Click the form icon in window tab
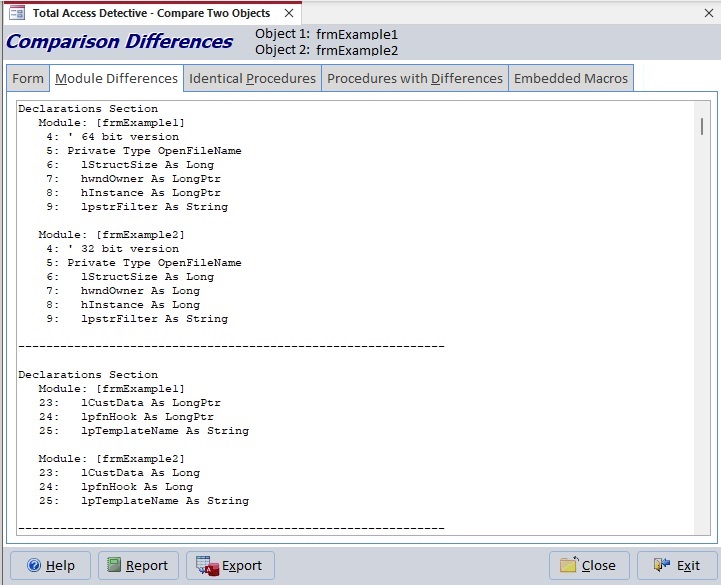Viewport: 721px width, 585px height. point(17,13)
